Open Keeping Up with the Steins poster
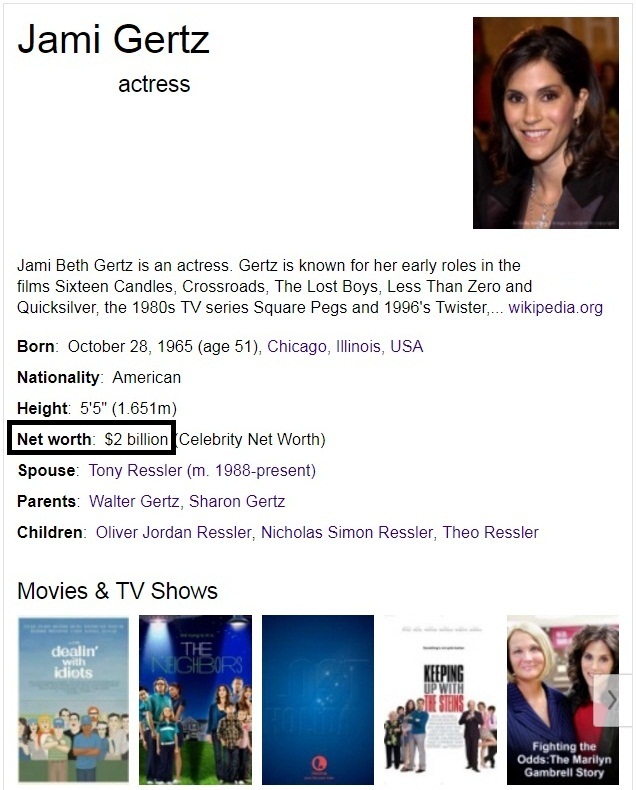 (440, 700)
